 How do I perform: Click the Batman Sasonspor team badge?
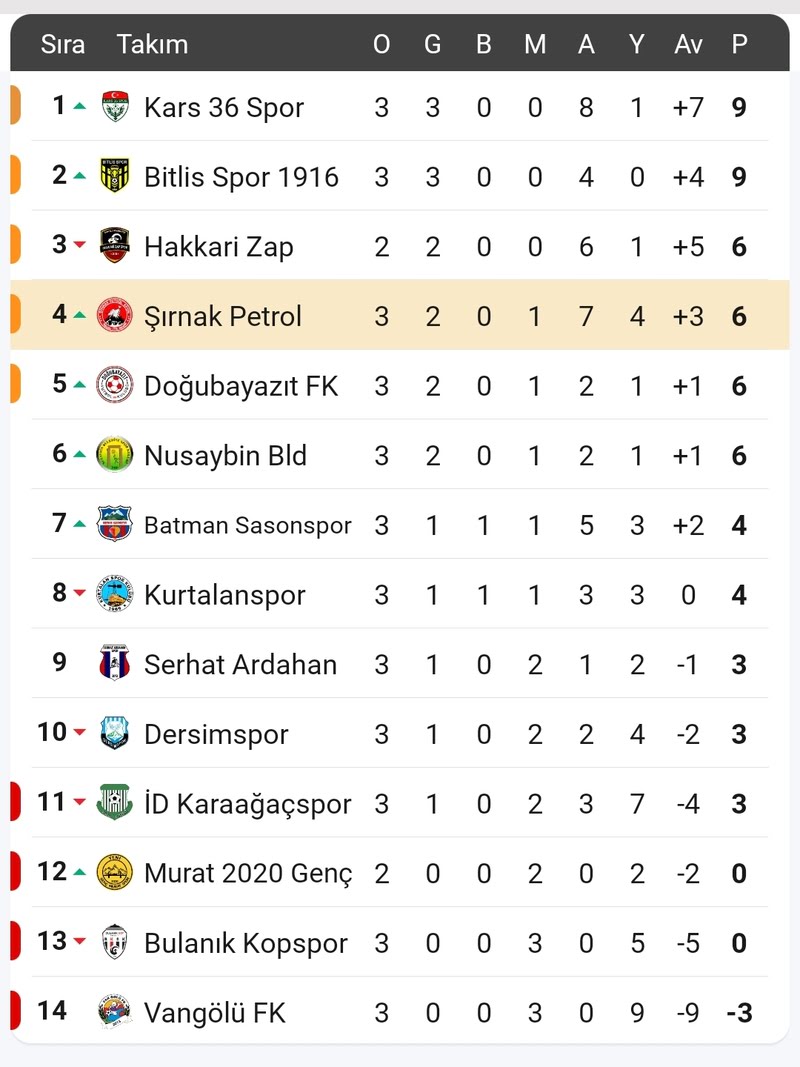click(x=115, y=525)
